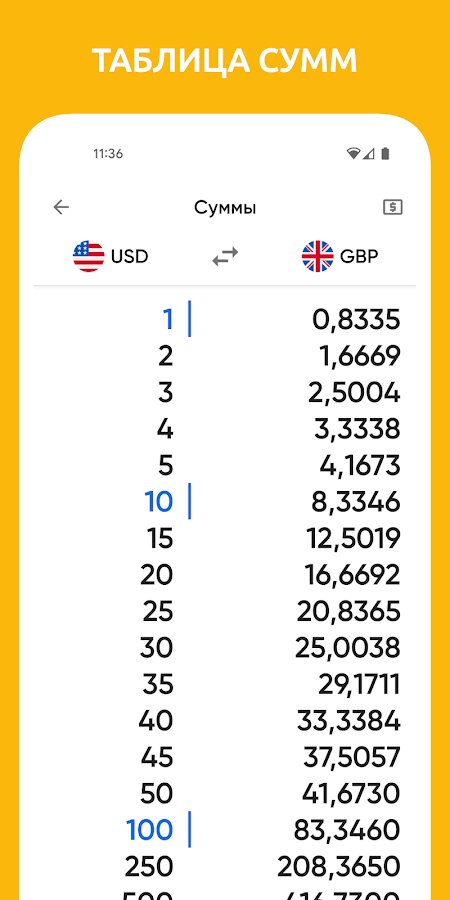Select GBP currency selector
450x900 pixels.
[340, 256]
